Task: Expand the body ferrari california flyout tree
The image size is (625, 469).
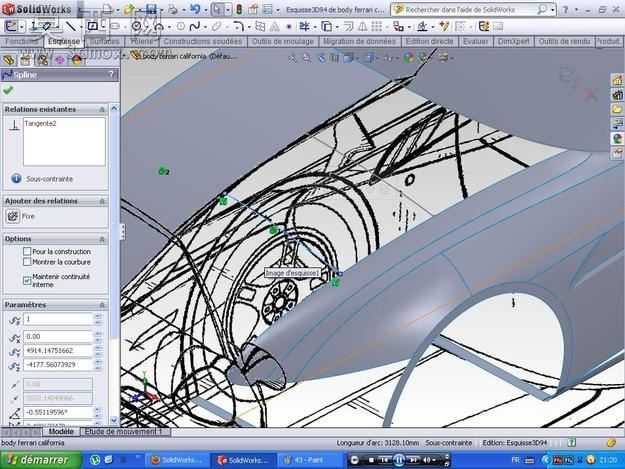Action: point(124,56)
